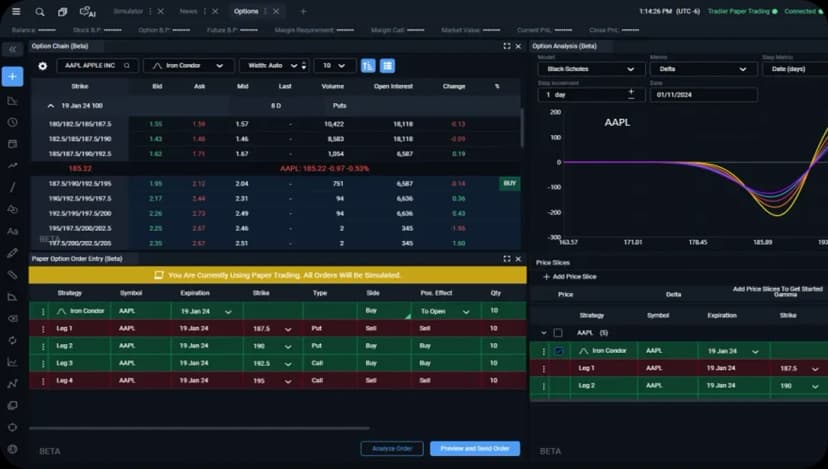The width and height of the screenshot is (828, 469).
Task: Select the Aa text tool in sidebar
Action: 13,231
